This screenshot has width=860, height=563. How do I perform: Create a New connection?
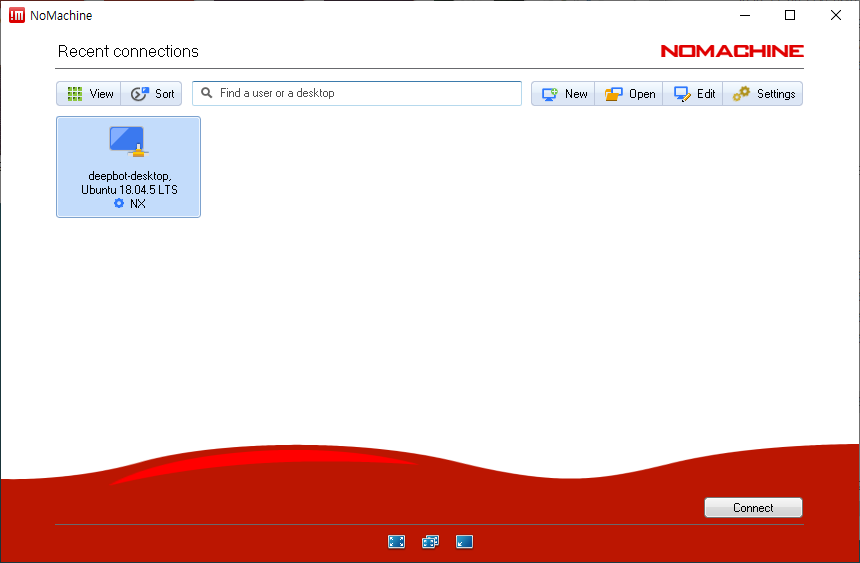point(563,94)
